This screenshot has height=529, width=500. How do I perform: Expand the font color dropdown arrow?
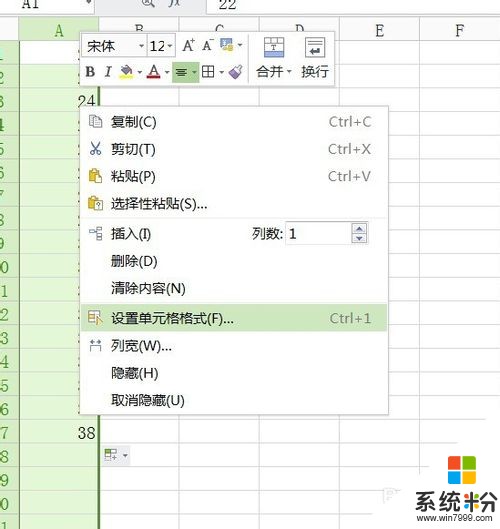(167, 72)
